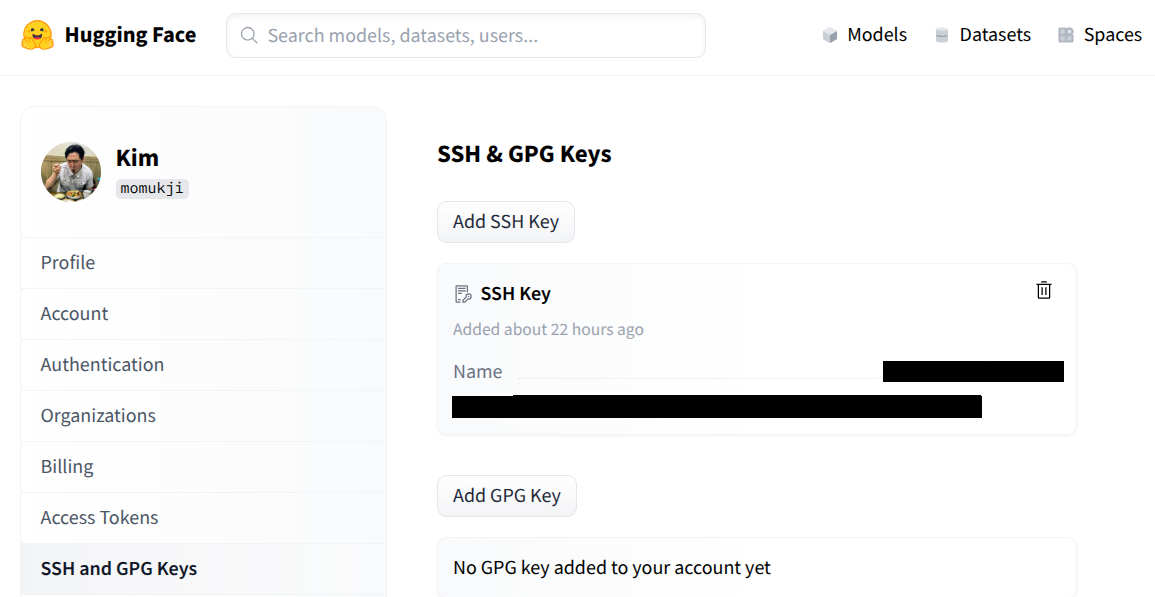Click the momukji username badge
Image resolution: width=1155 pixels, height=597 pixels.
152,188
